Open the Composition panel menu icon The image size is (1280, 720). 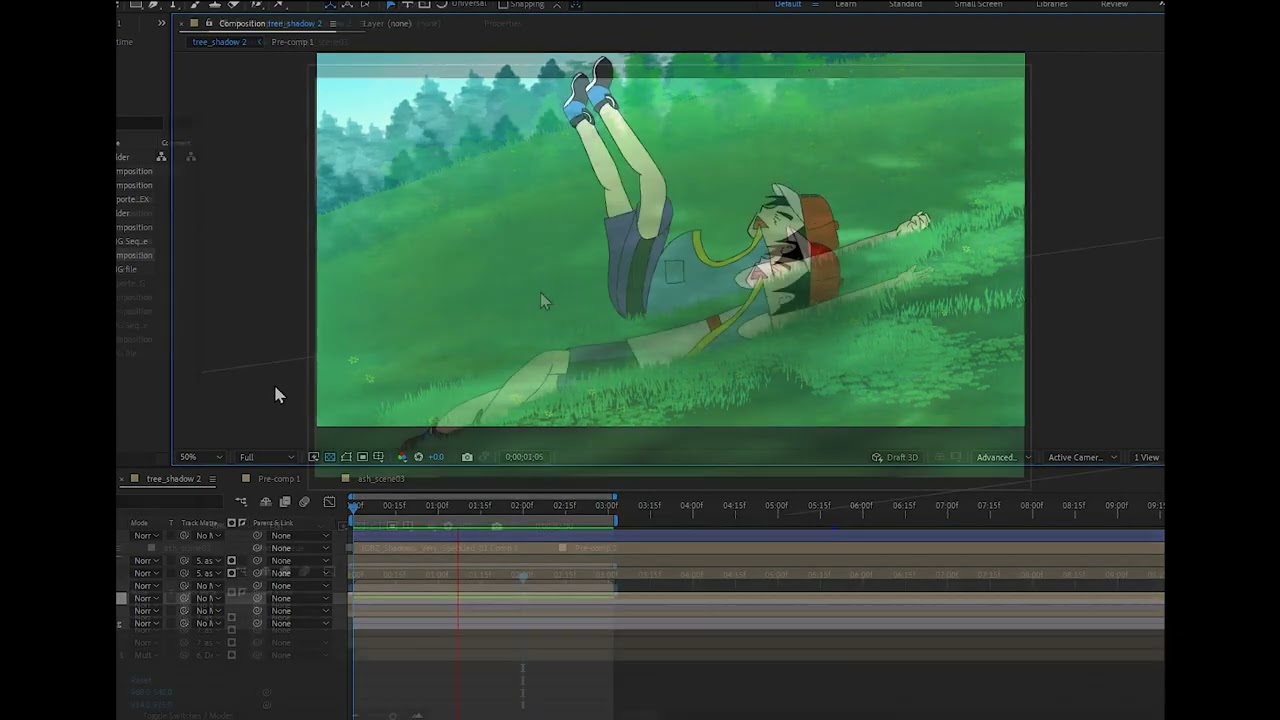332,24
